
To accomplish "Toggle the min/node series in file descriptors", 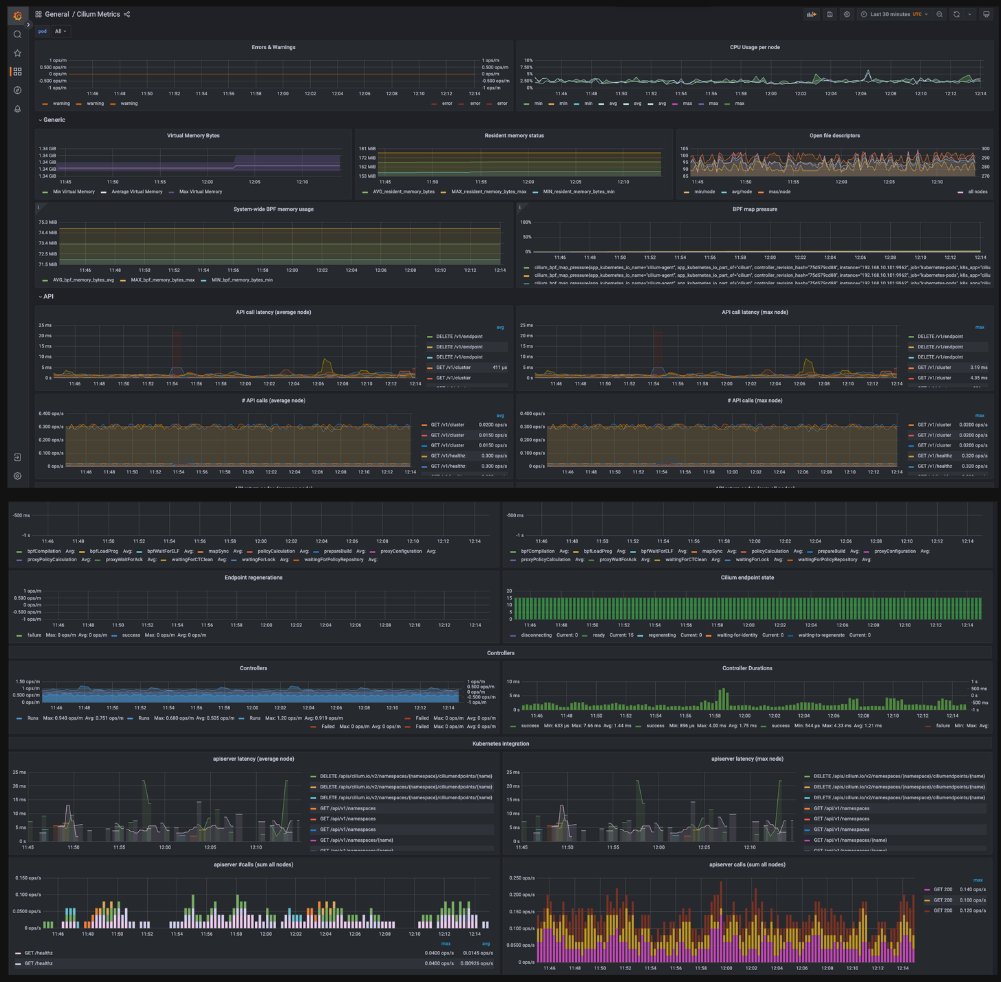I will click(x=705, y=192).
